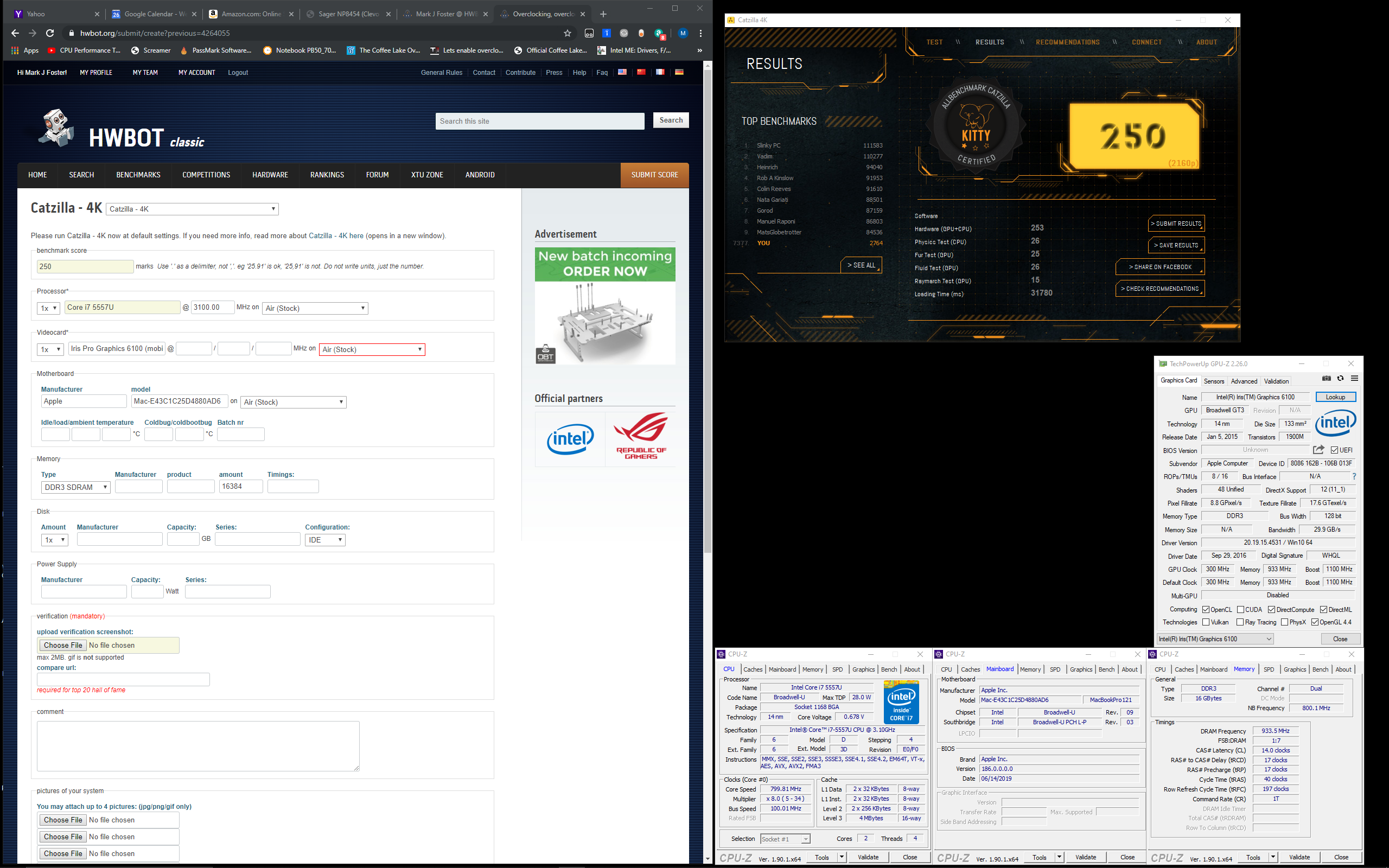Click the Lookup button in GPU-Z
The image size is (1389, 868).
click(1335, 397)
